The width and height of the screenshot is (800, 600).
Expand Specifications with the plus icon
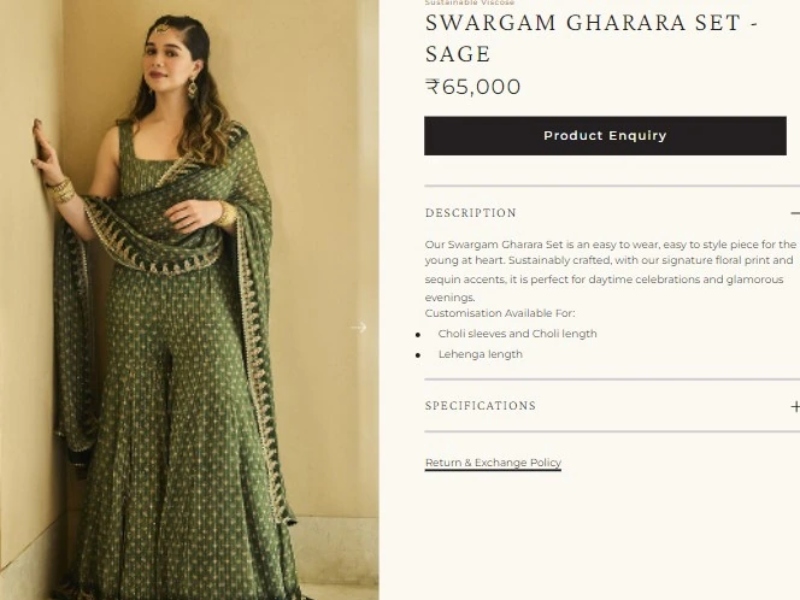click(795, 406)
